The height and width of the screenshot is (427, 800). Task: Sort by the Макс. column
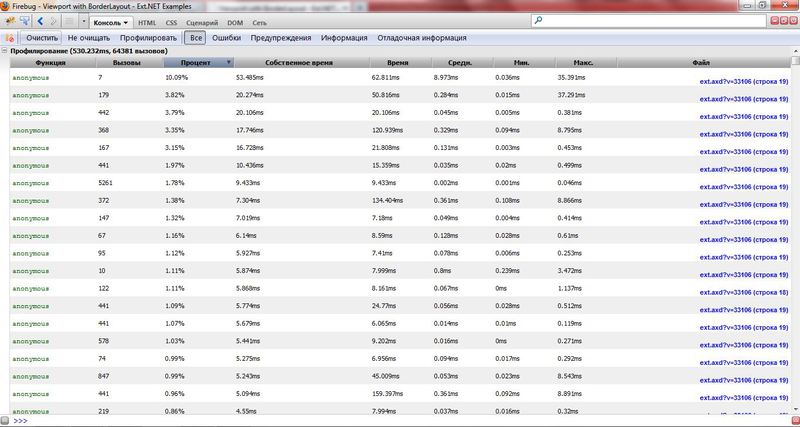tap(586, 63)
